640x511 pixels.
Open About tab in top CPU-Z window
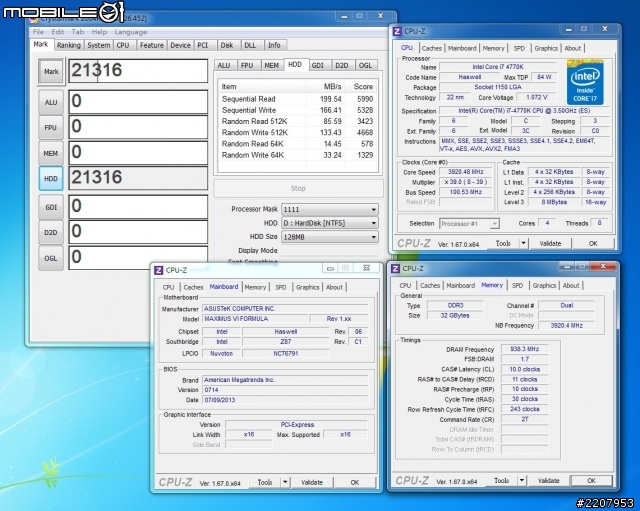click(x=573, y=48)
